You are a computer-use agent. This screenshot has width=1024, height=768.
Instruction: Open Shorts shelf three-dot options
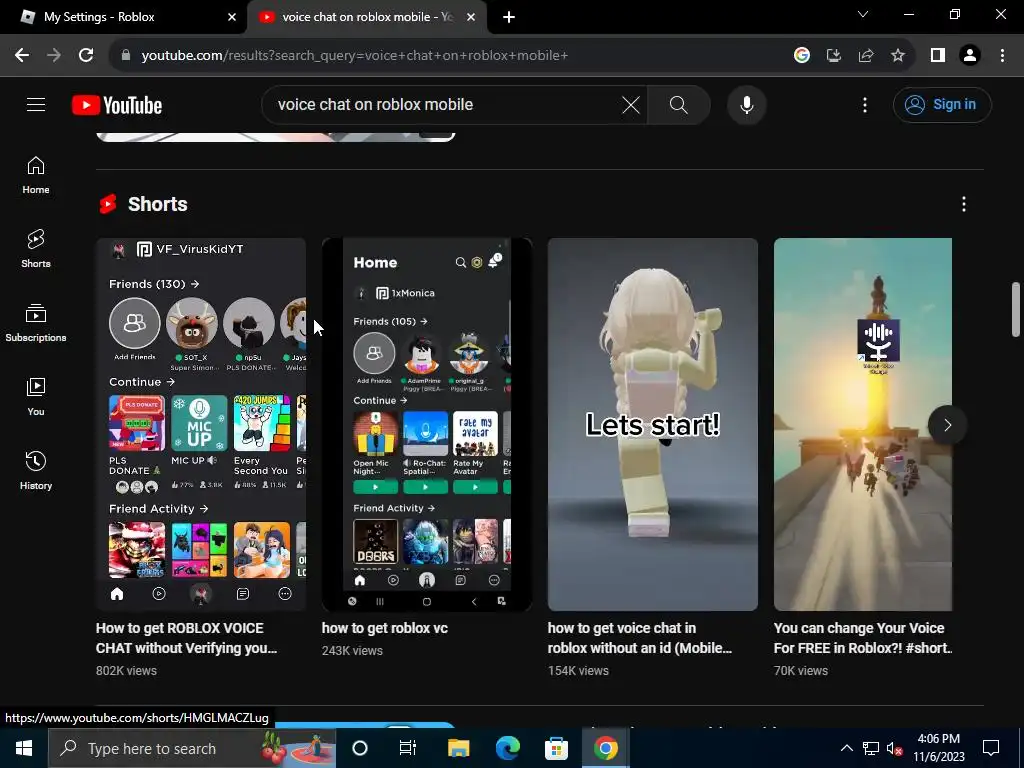click(x=964, y=204)
